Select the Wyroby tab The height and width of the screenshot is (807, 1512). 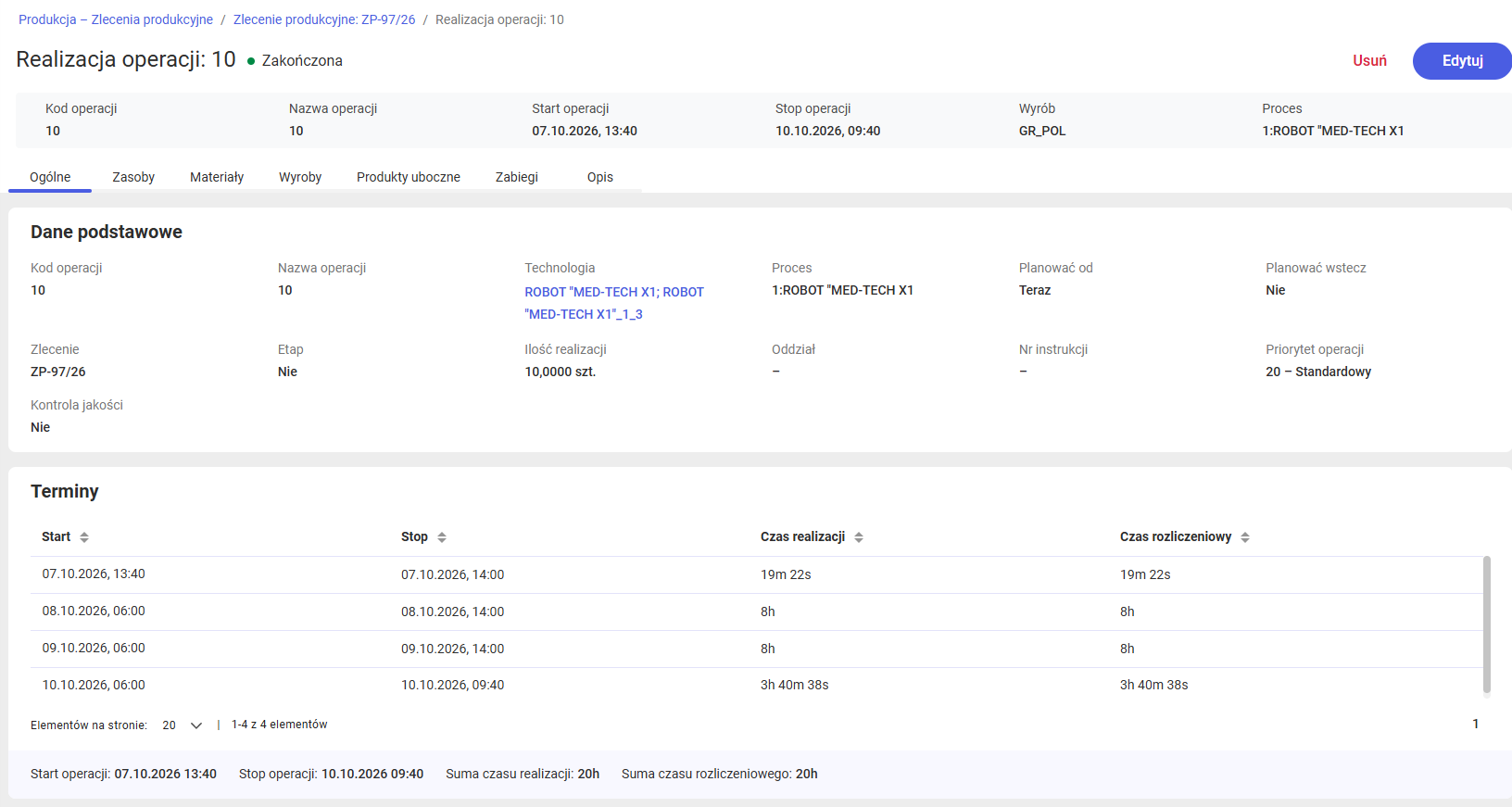pyautogui.click(x=300, y=177)
